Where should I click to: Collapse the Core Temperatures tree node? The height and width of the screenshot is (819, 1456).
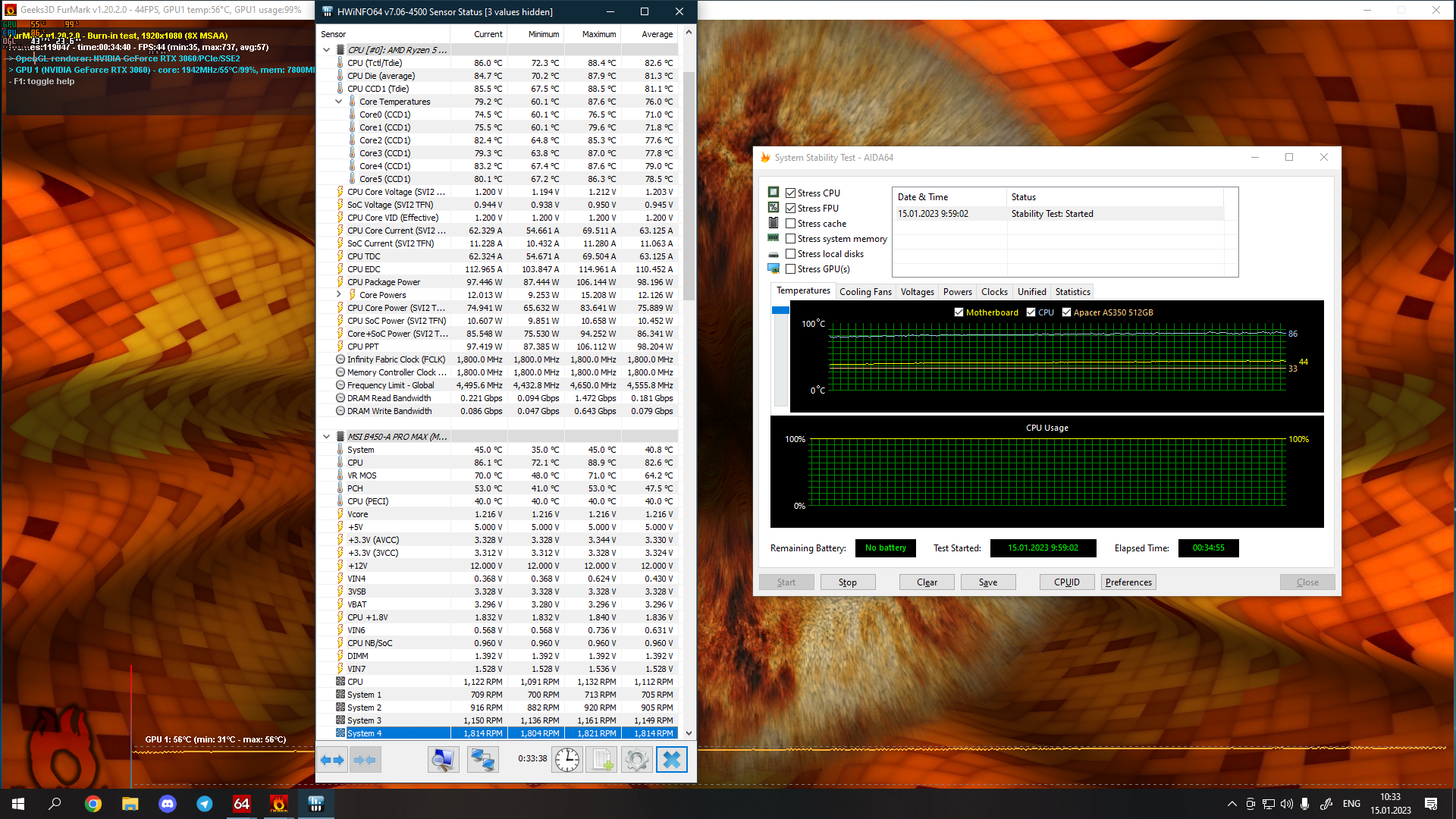pos(338,102)
